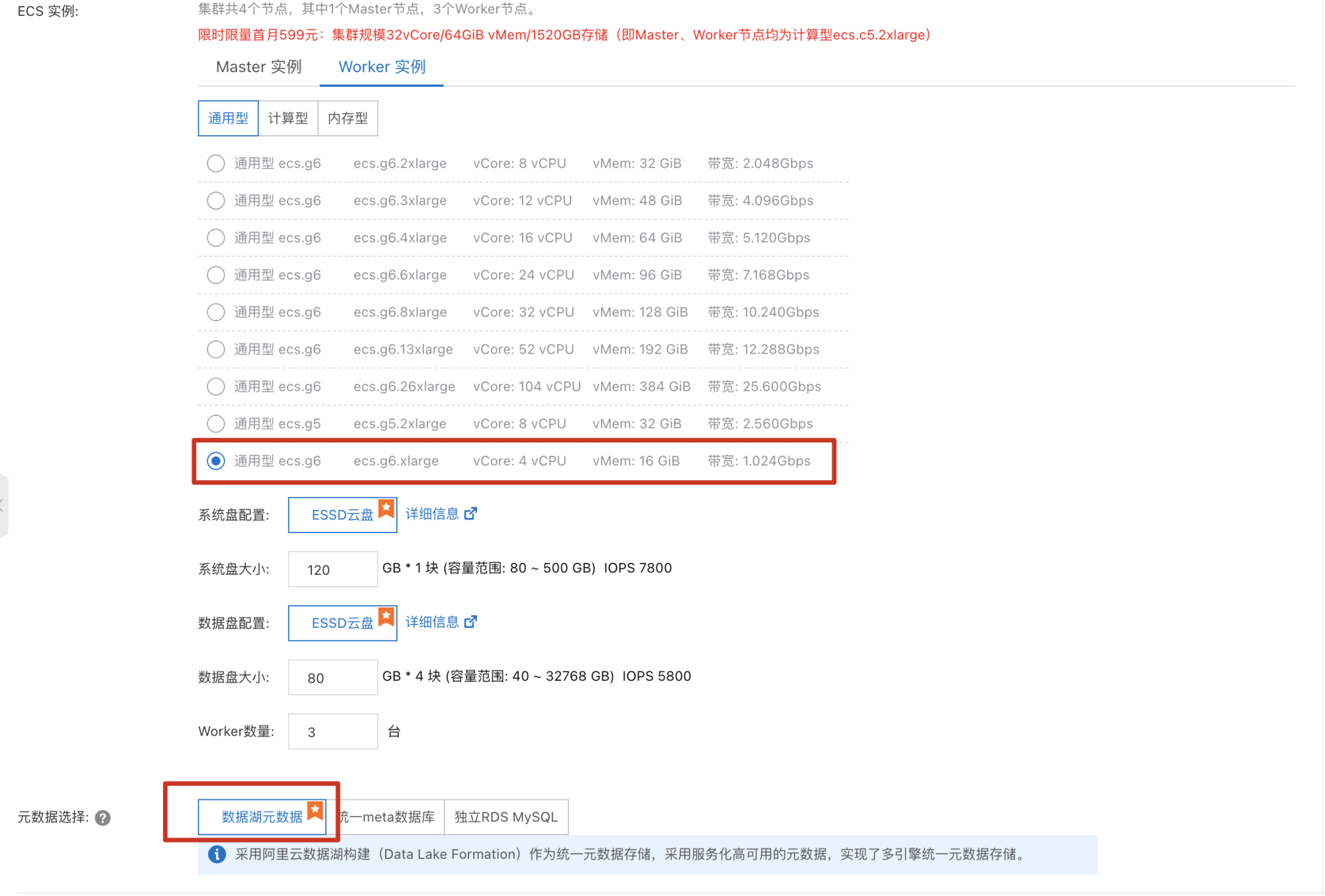
Task: Collapse the side panel with the left-edge arrow
Action: (3, 505)
